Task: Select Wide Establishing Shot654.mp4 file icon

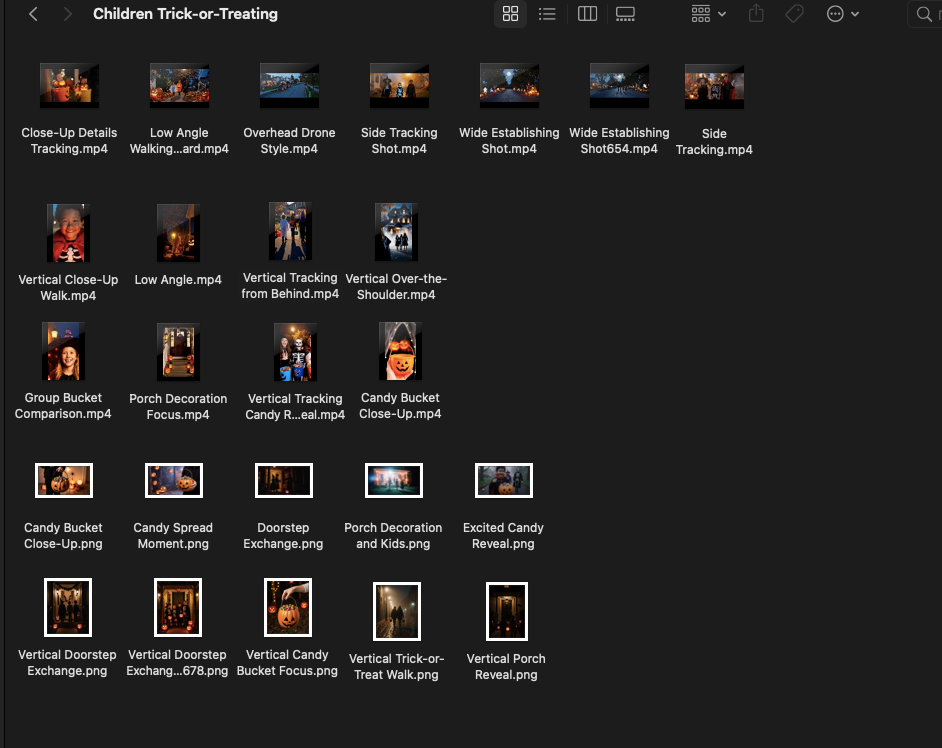Action: (x=619, y=86)
